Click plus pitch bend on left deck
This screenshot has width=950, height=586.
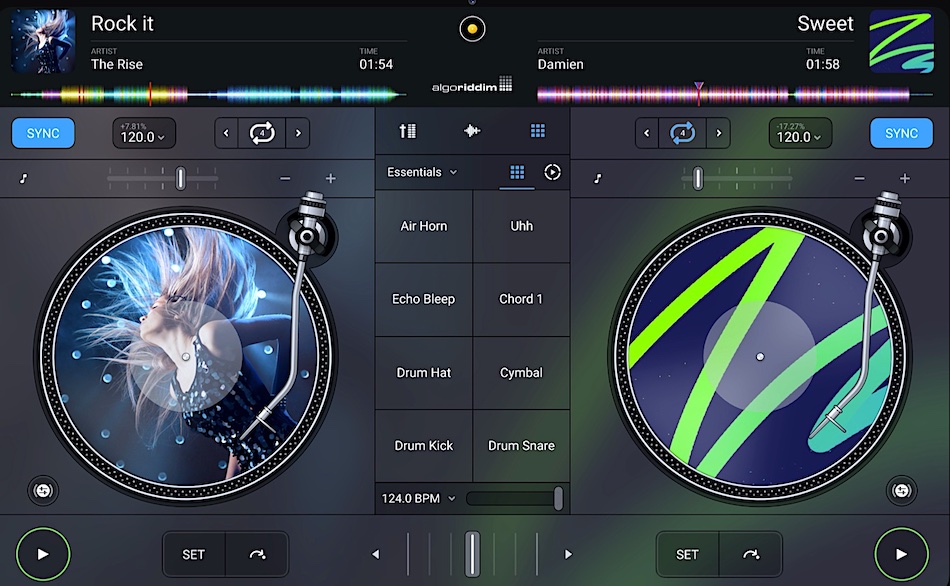coord(330,178)
